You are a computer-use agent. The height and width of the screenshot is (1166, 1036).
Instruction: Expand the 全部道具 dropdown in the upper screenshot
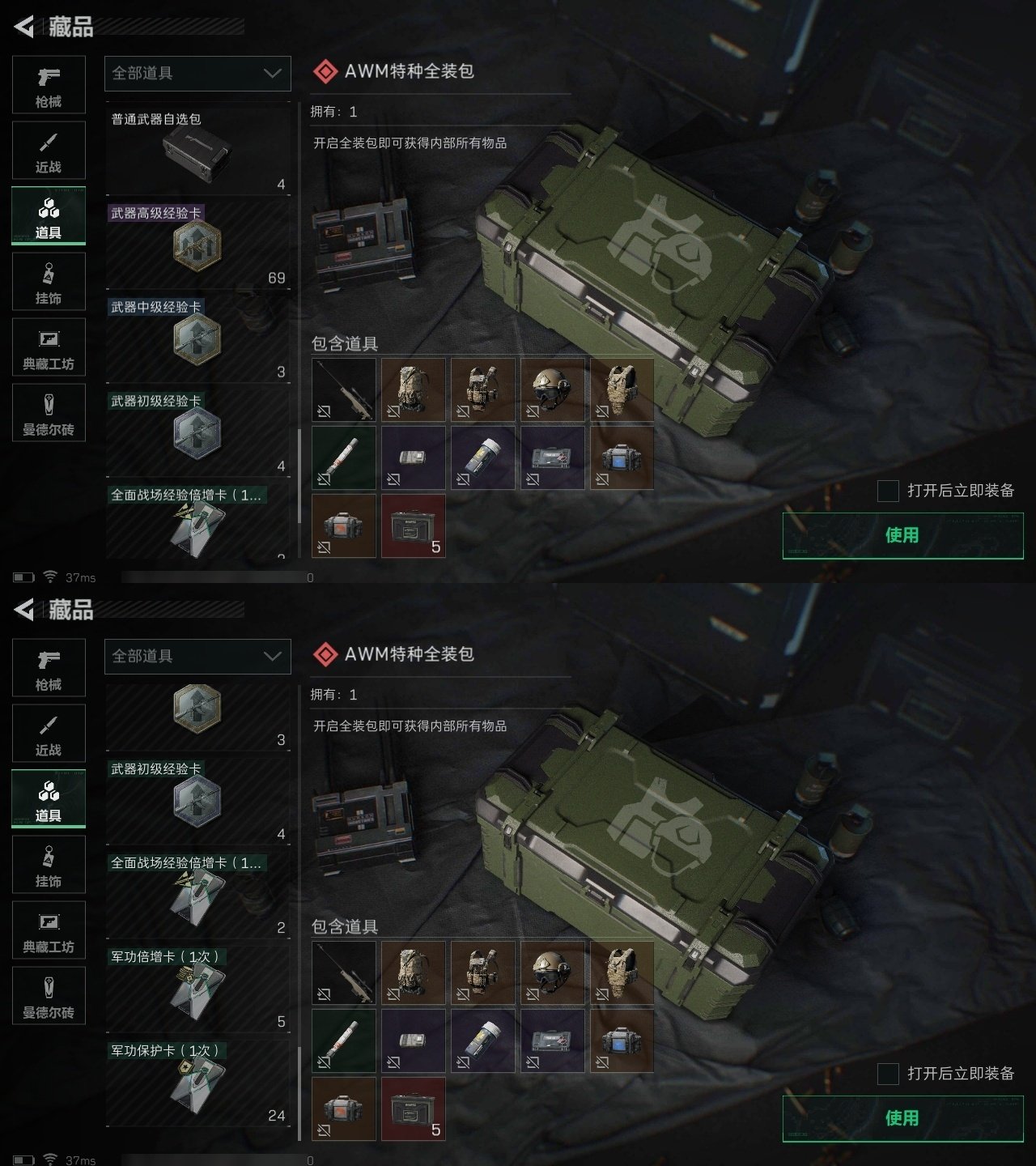[197, 73]
